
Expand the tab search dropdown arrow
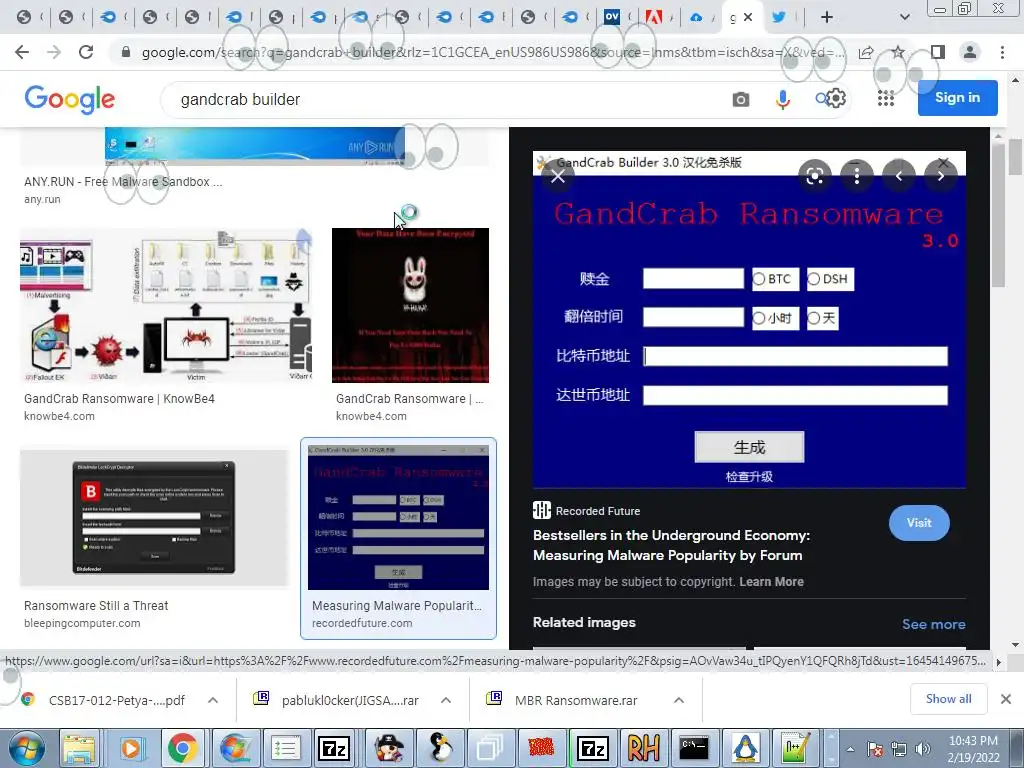point(904,17)
